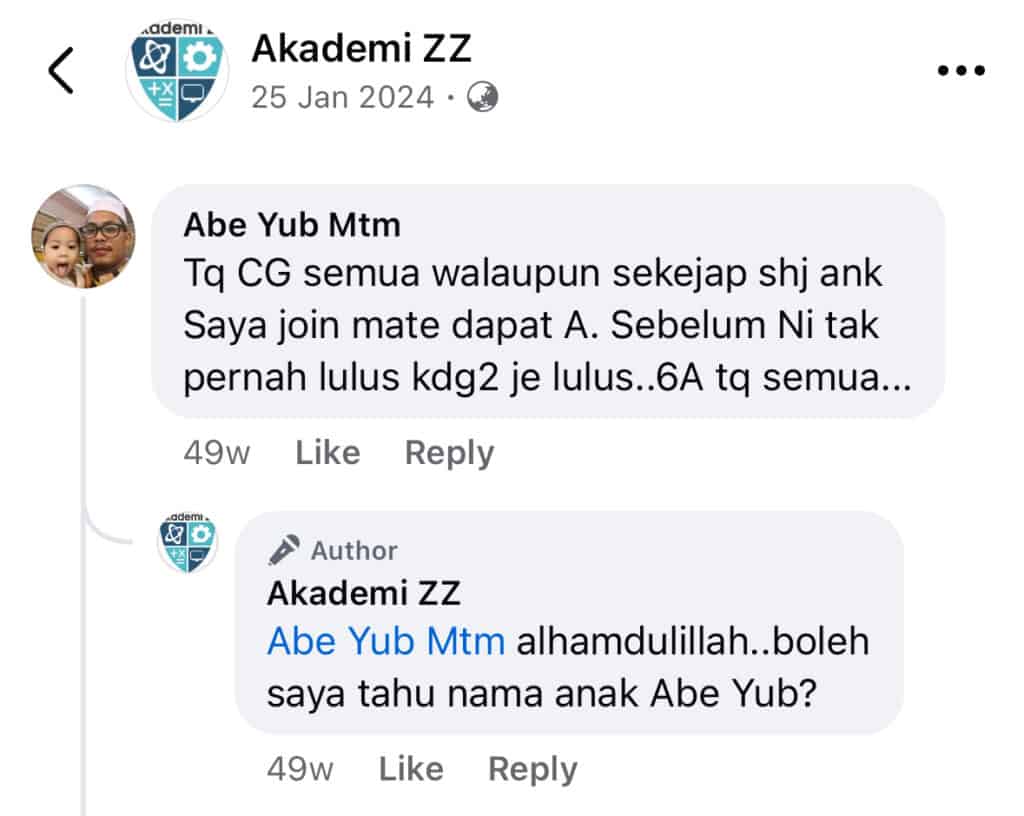1024x816 pixels.
Task: Open Akademi ZZ page title in header
Action: point(361,48)
